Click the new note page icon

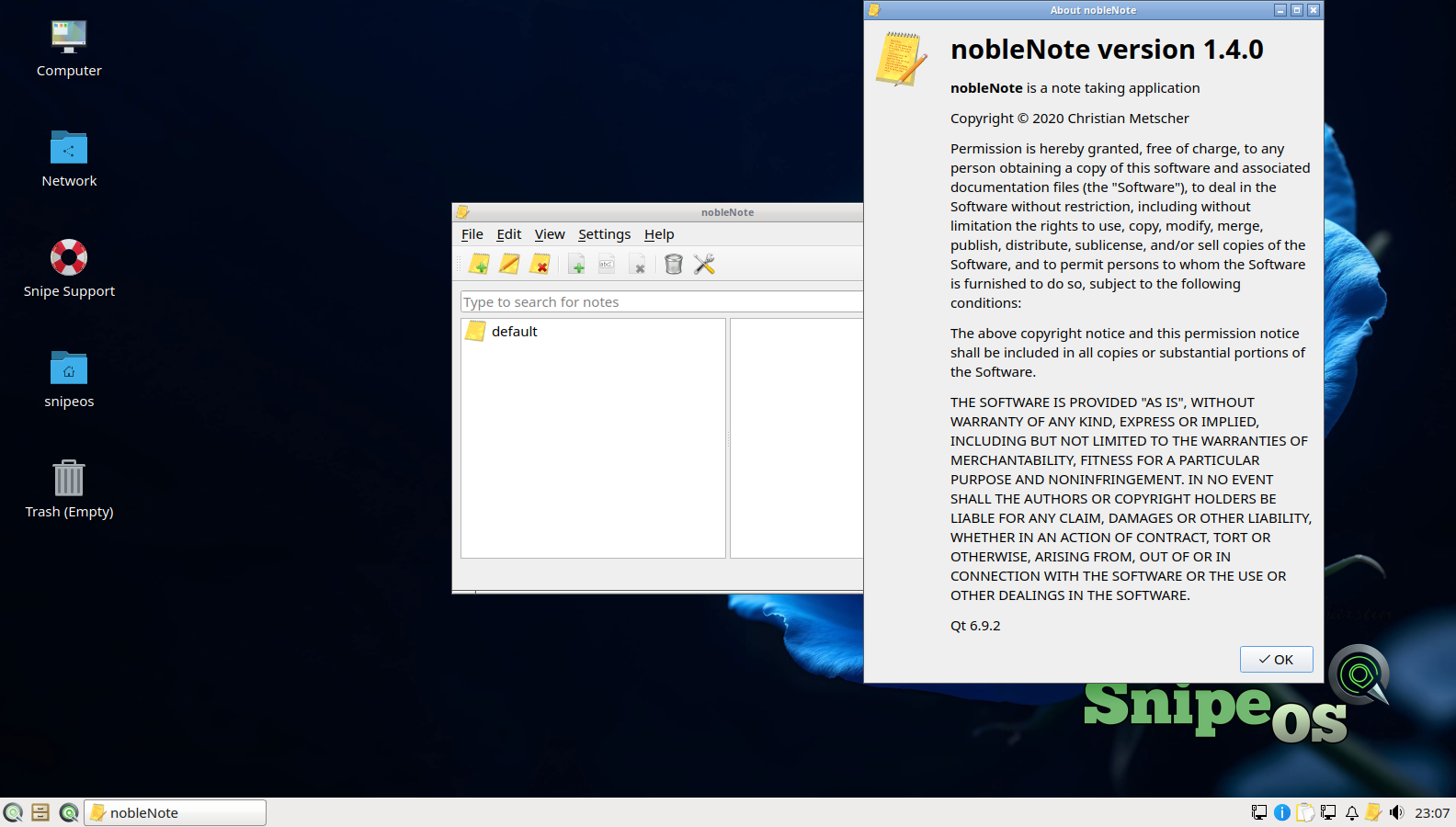(576, 265)
